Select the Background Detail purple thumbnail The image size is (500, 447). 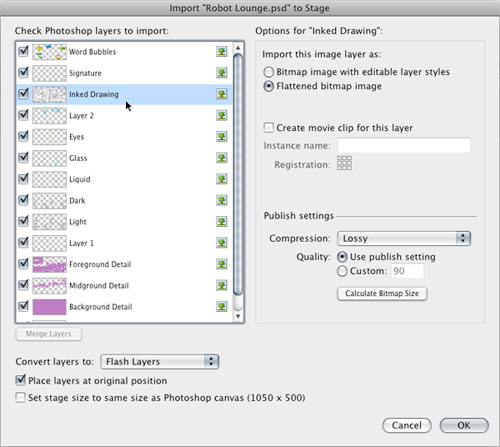tap(49, 307)
